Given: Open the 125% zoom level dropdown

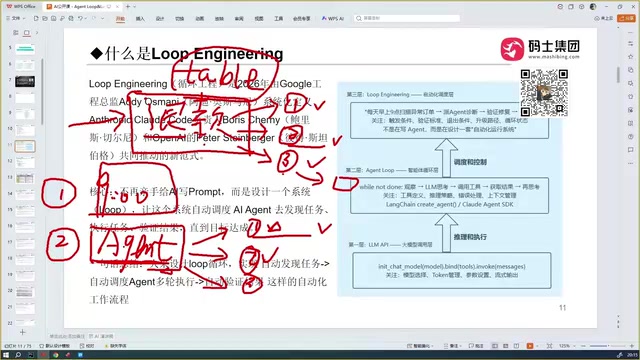Looking at the screenshot, I should tap(566, 346).
